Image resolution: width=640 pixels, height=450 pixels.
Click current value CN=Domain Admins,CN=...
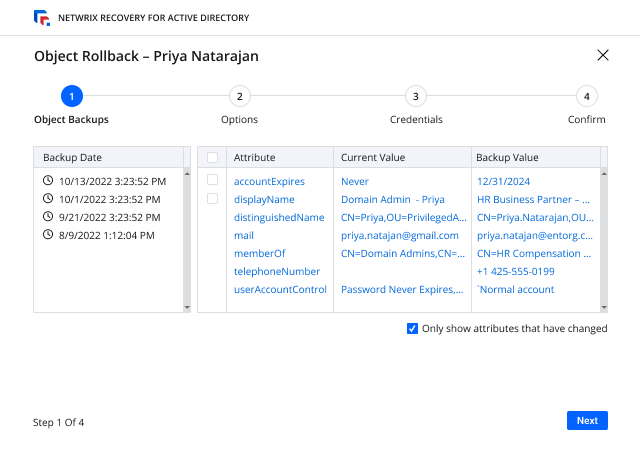tap(403, 253)
